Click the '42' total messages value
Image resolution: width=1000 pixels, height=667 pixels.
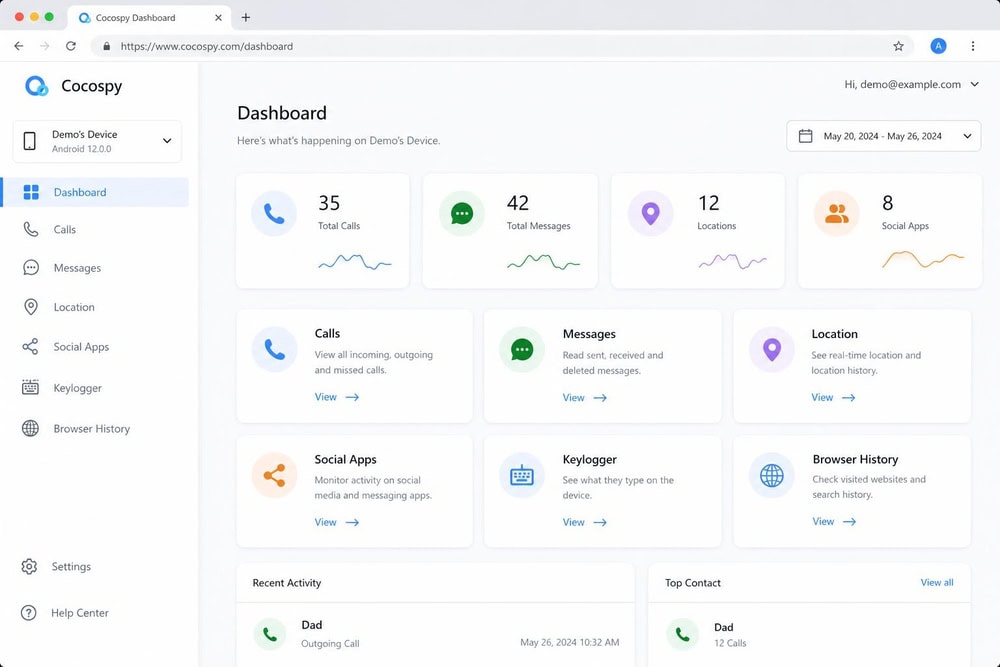point(518,203)
